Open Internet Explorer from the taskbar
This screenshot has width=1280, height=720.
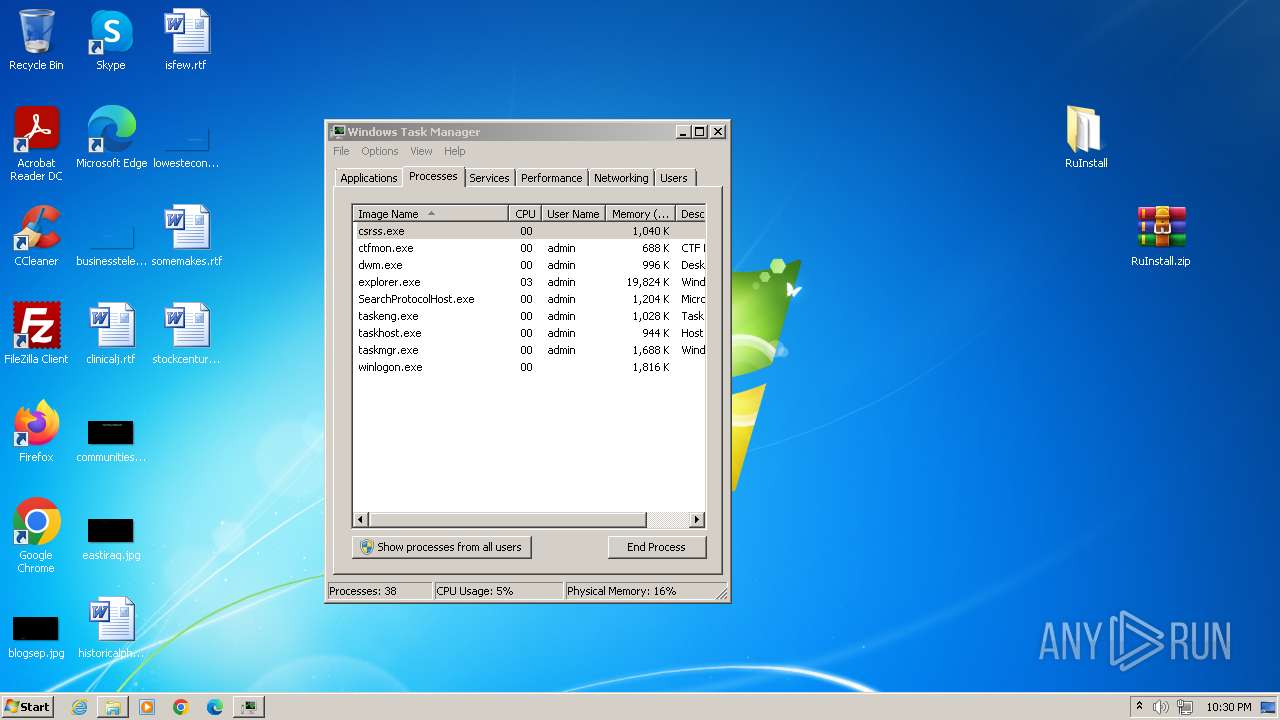(79, 707)
